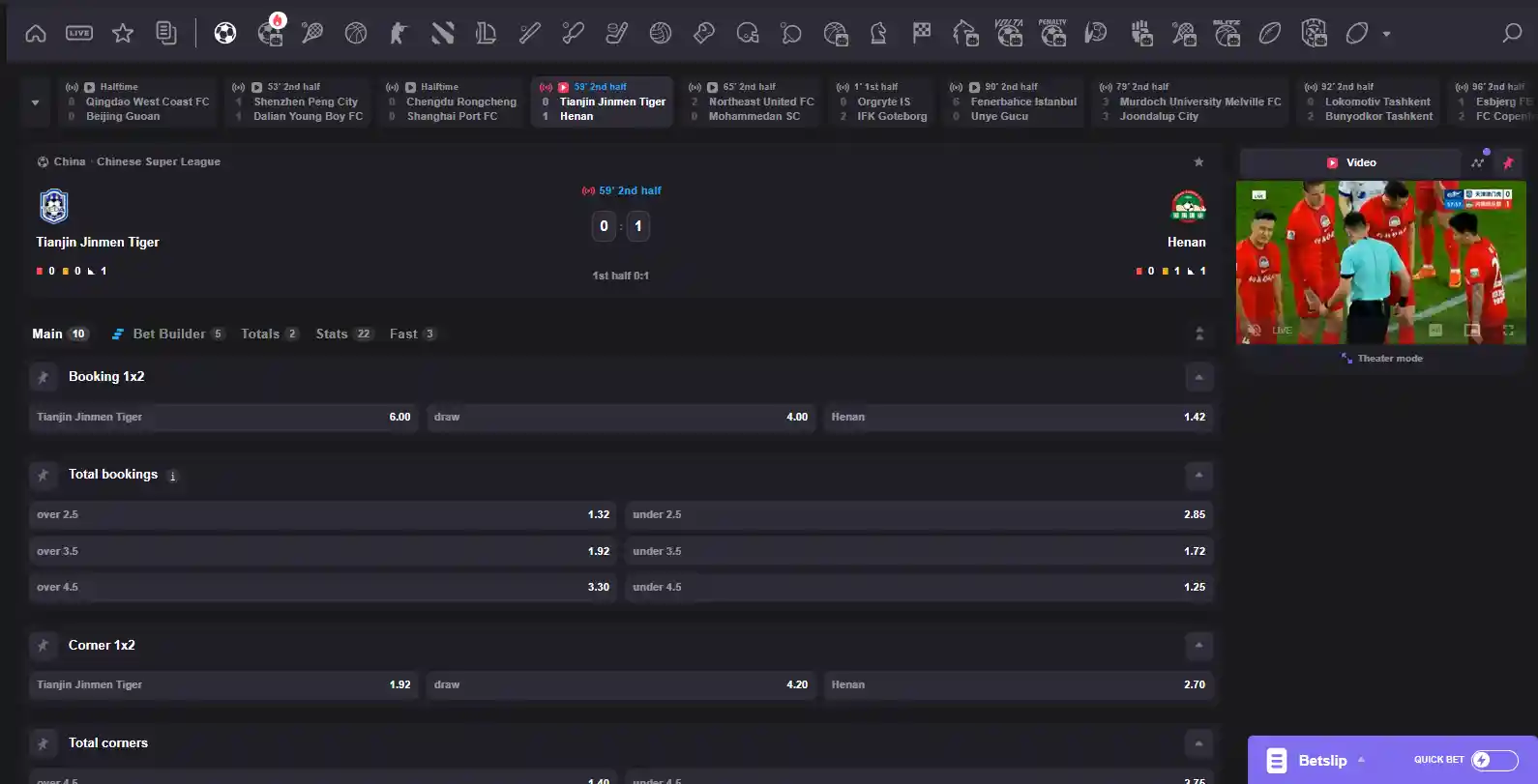1538x784 pixels.
Task: Open the bet history documents icon
Action: [166, 34]
